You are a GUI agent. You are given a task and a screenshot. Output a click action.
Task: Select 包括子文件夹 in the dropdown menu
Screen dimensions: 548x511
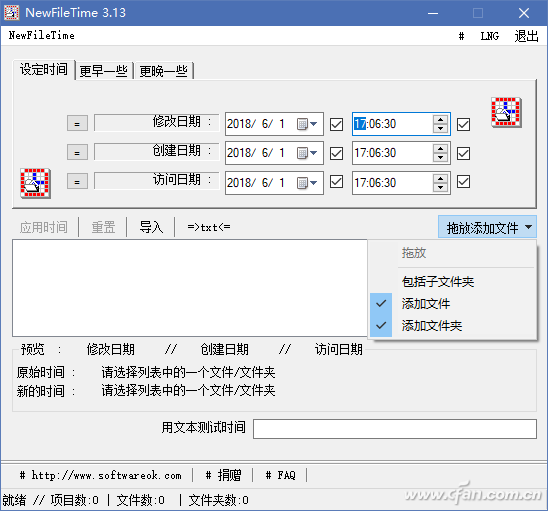[x=452, y=281]
